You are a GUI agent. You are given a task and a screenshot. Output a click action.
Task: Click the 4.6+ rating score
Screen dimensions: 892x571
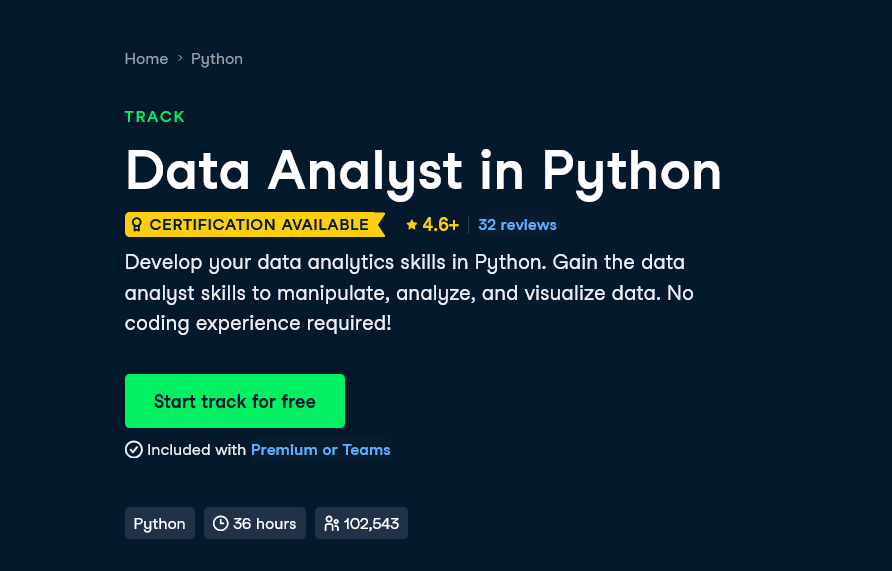pyautogui.click(x=441, y=225)
